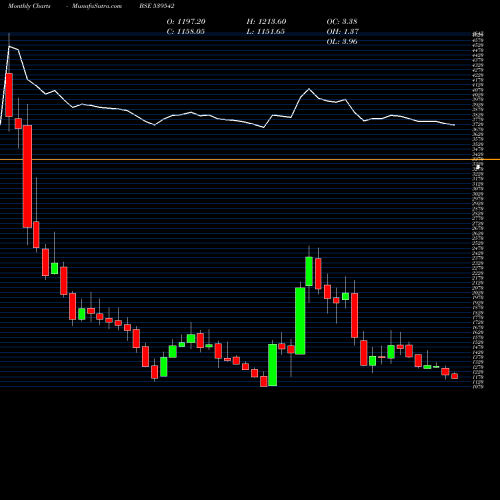500x500 pixels.
Task: Click the white line's peak near the chart start
Action: [x=9, y=46]
